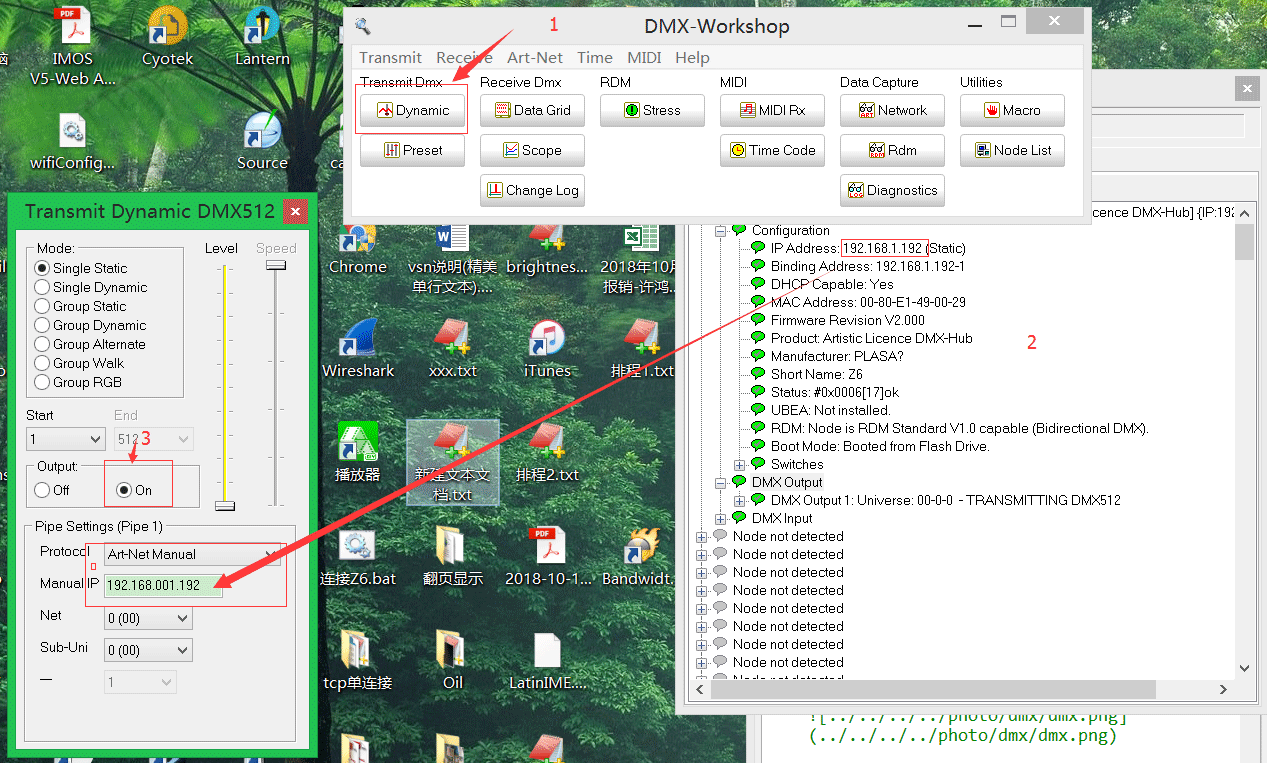Launch the Scope tool
The width and height of the screenshot is (1267, 763).
click(x=532, y=150)
